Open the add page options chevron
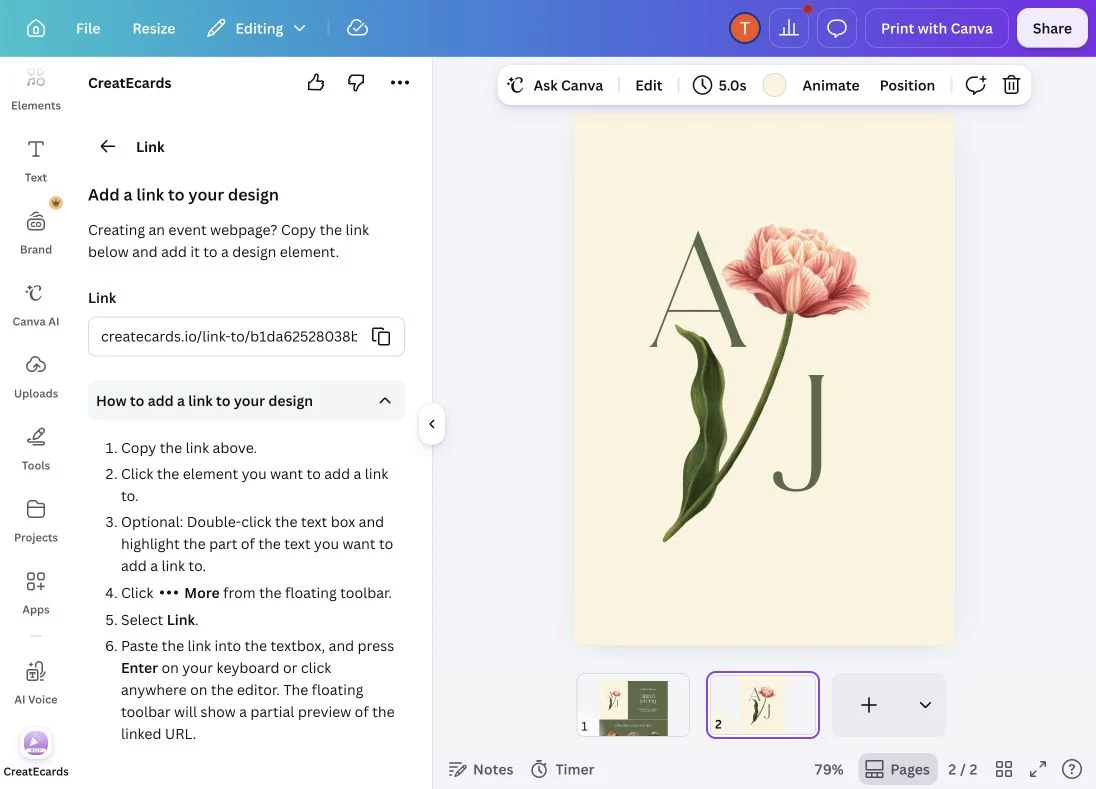 [x=925, y=704]
